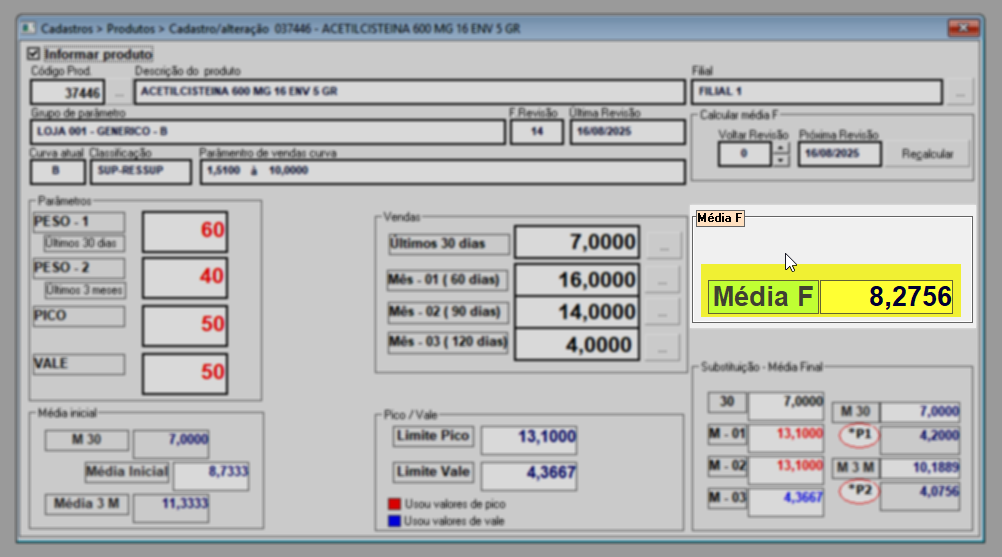Click PESO - 1 value 60
Viewport: 1002px width, 557px height.
click(x=185, y=231)
